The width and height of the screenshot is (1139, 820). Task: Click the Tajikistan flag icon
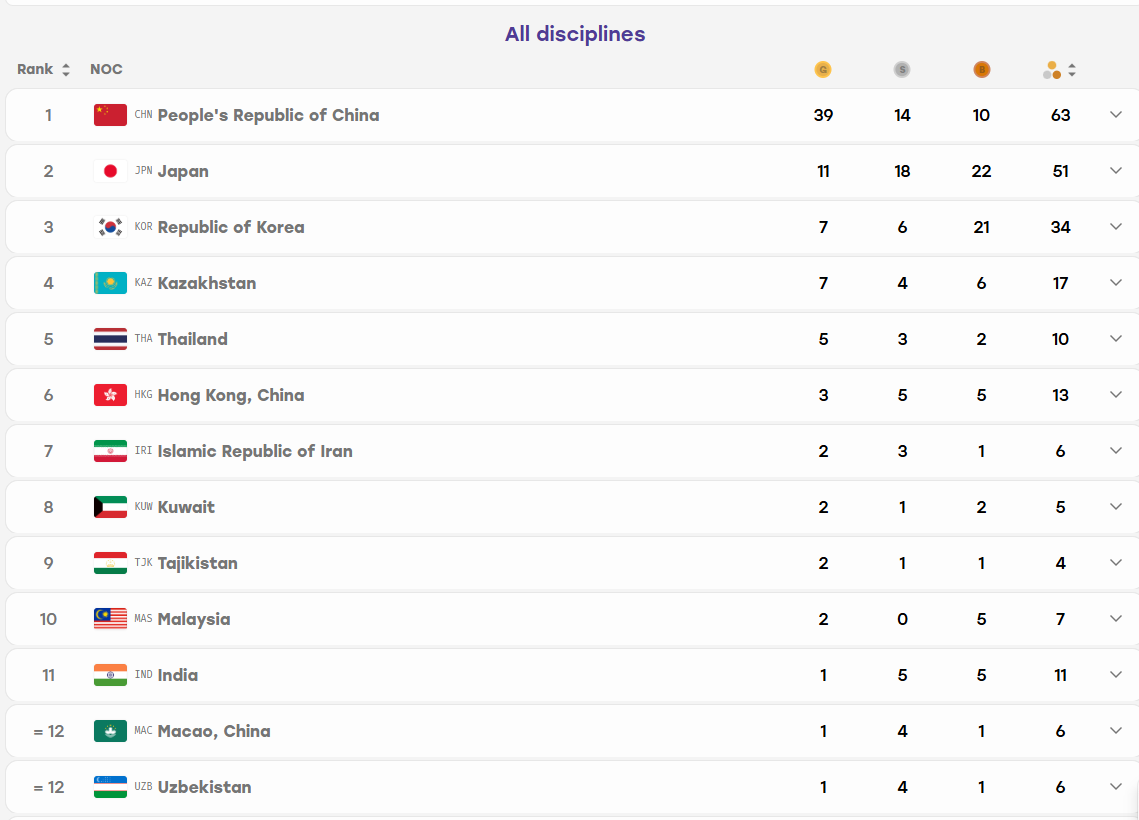pyautogui.click(x=110, y=562)
